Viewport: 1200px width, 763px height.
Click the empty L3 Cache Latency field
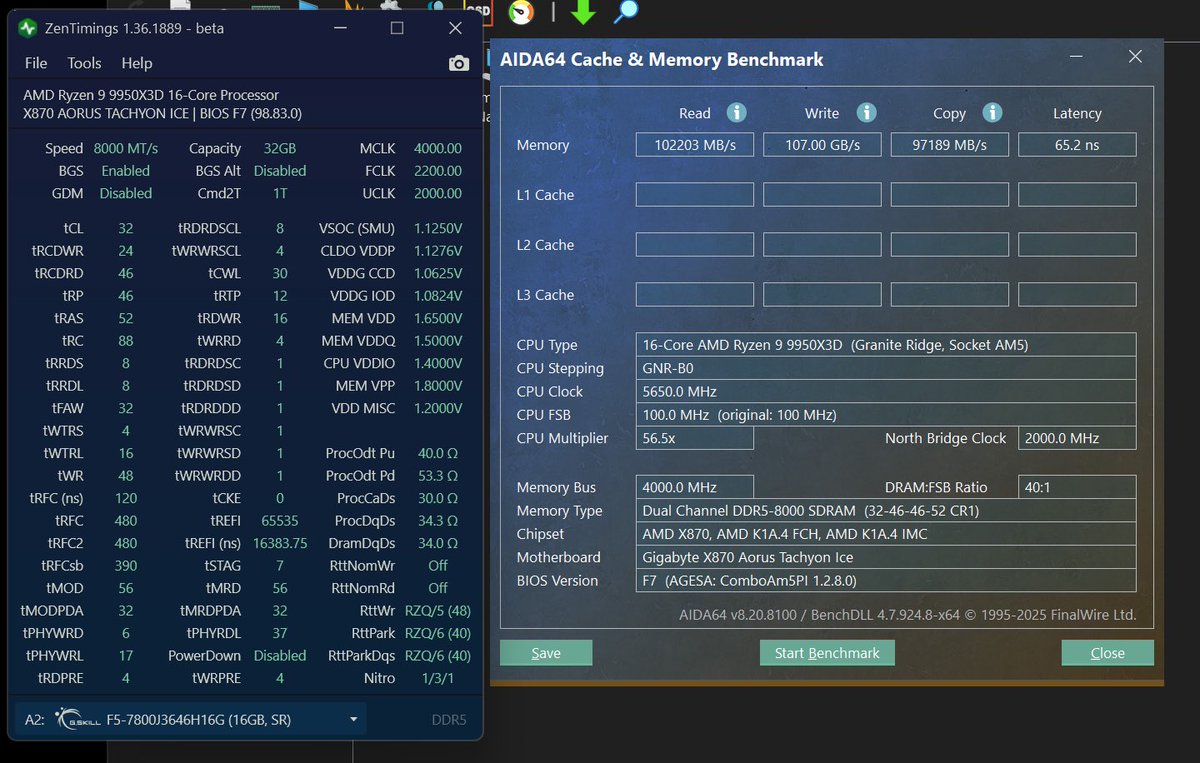[x=1077, y=295]
